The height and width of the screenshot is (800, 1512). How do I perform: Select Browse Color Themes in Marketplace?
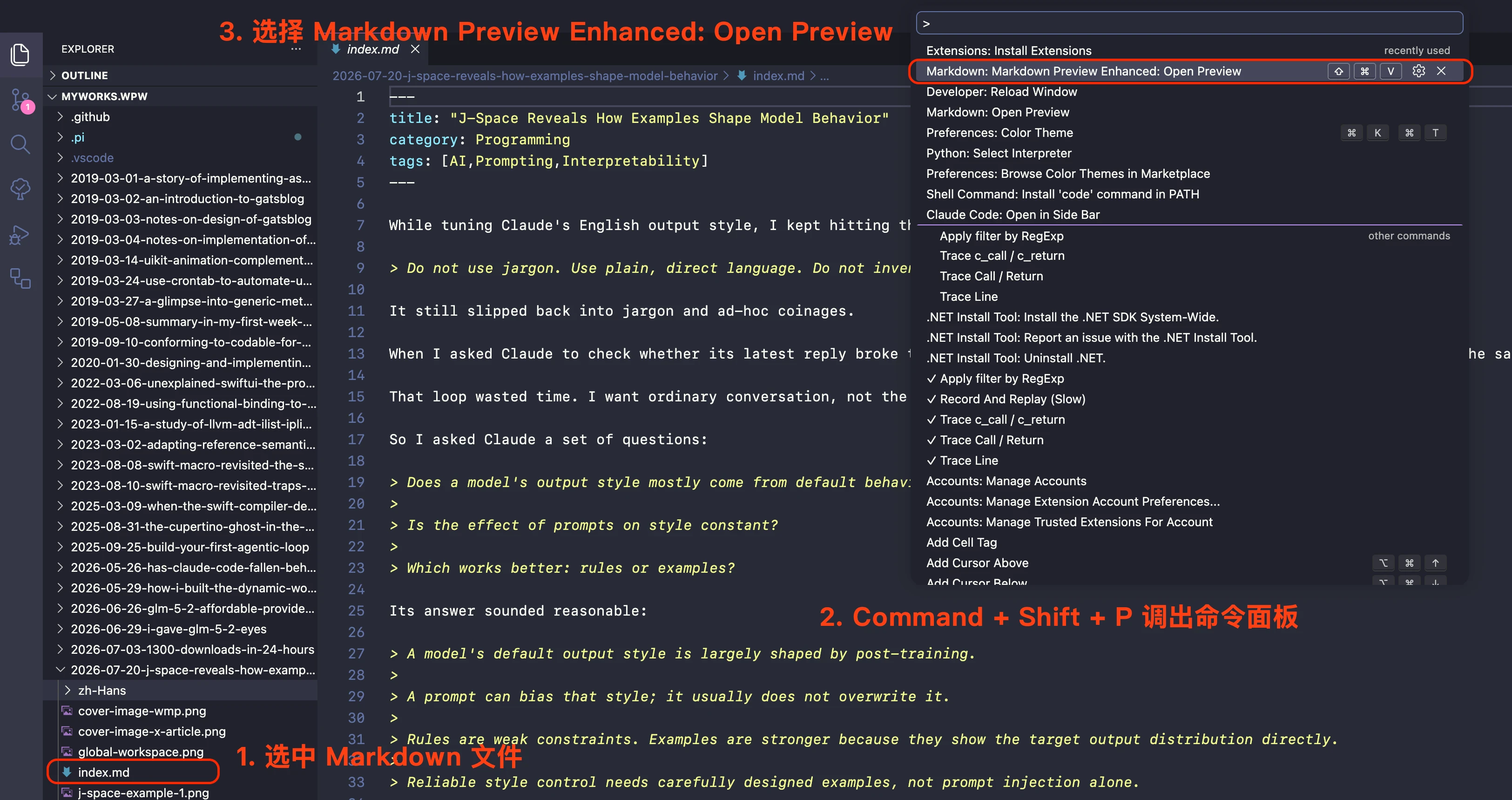coord(1189,174)
